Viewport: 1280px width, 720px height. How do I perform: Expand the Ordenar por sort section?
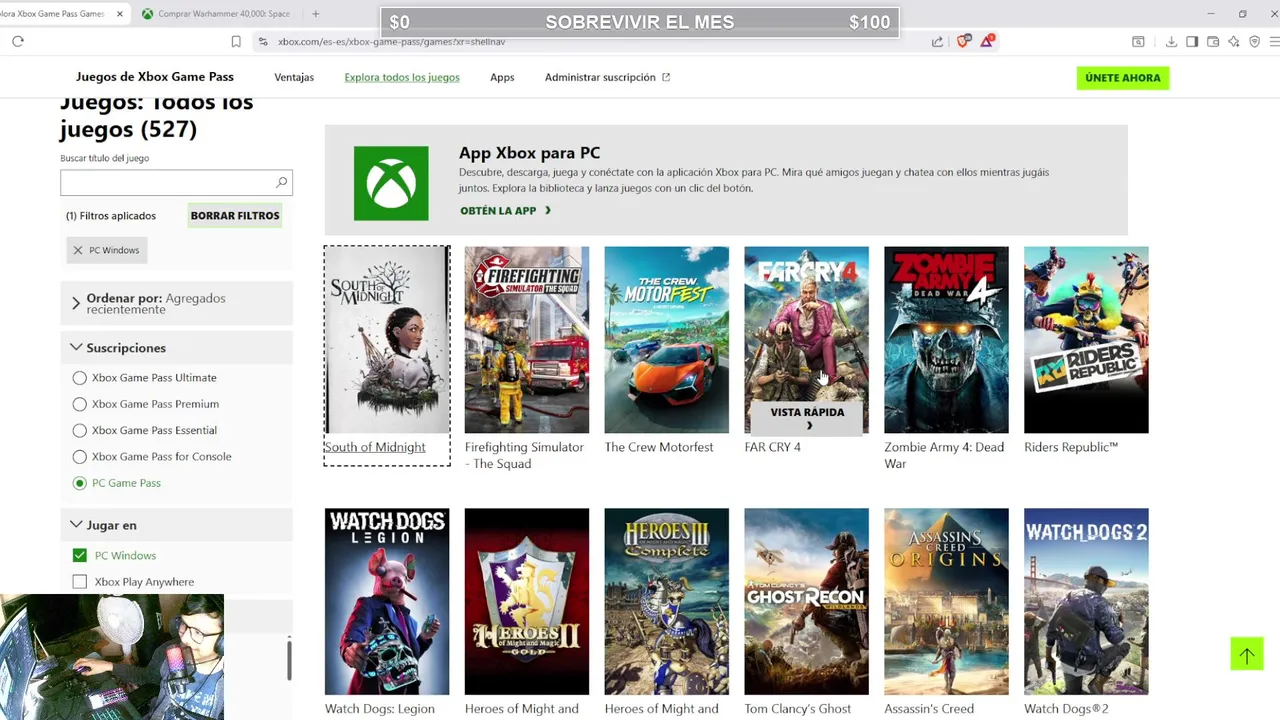coord(176,303)
